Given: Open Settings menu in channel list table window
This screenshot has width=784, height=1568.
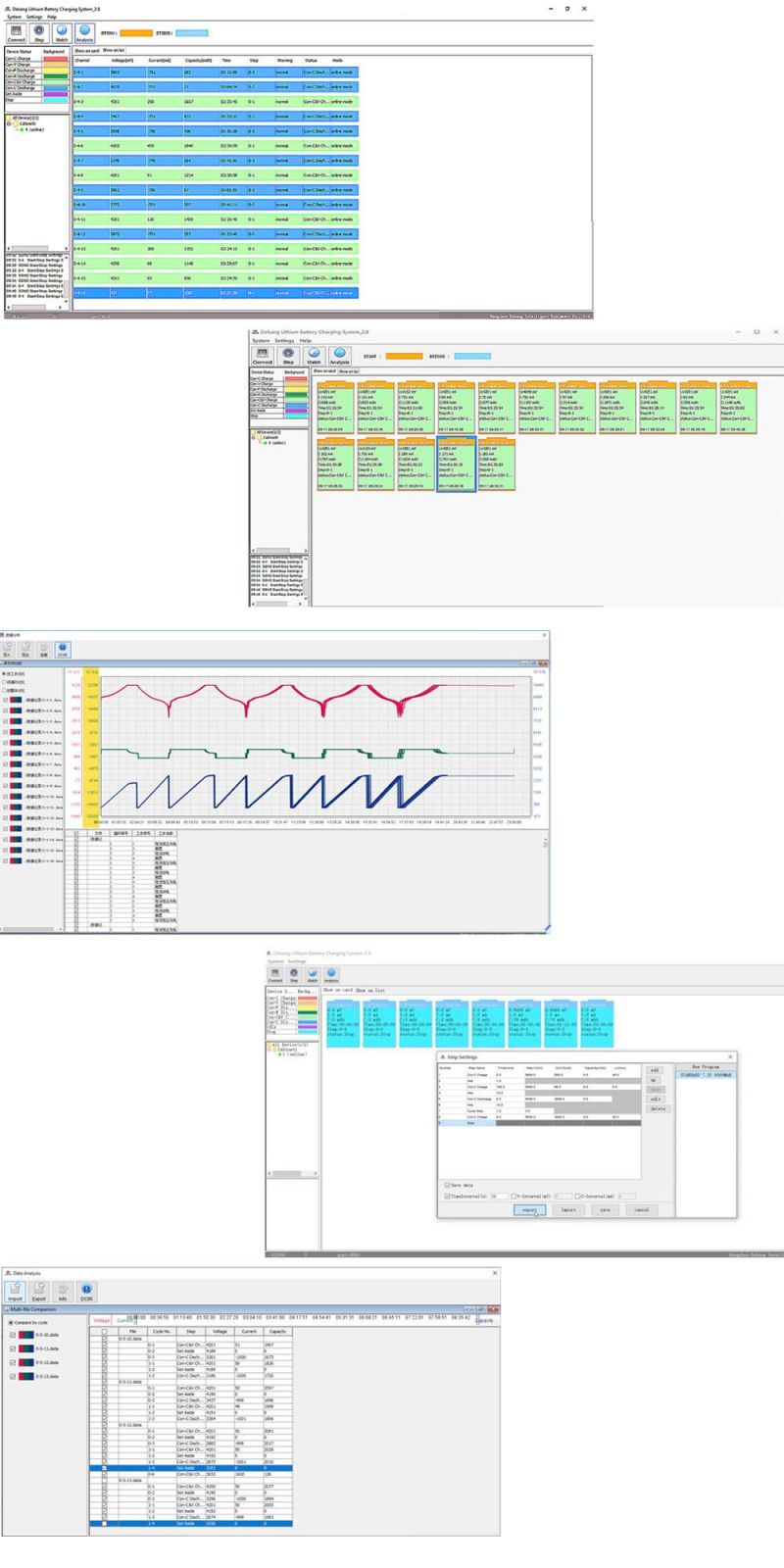Looking at the screenshot, I should [34, 17].
